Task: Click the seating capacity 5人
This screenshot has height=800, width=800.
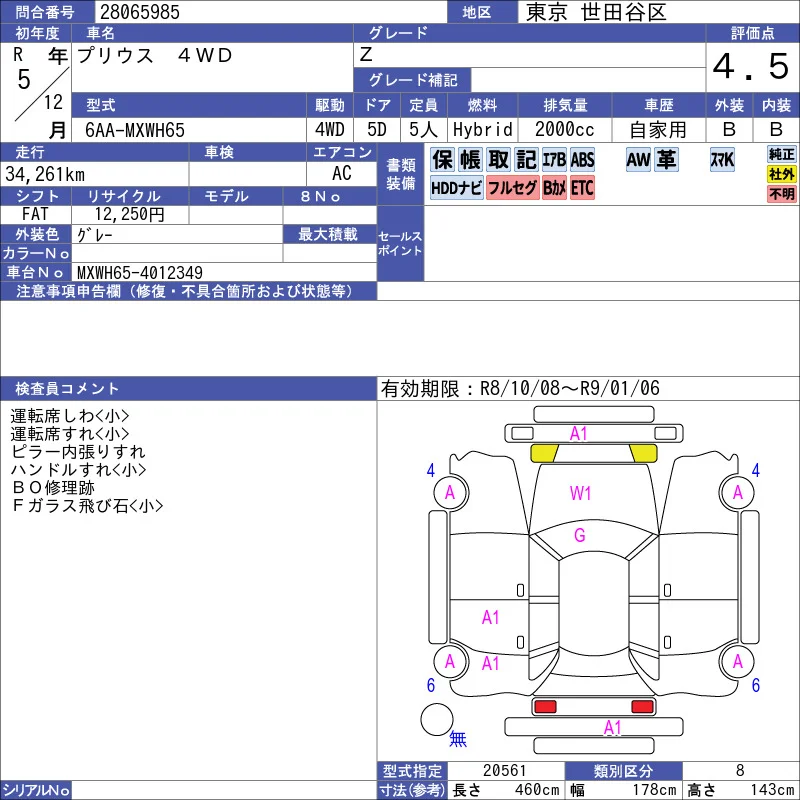Action: point(423,130)
